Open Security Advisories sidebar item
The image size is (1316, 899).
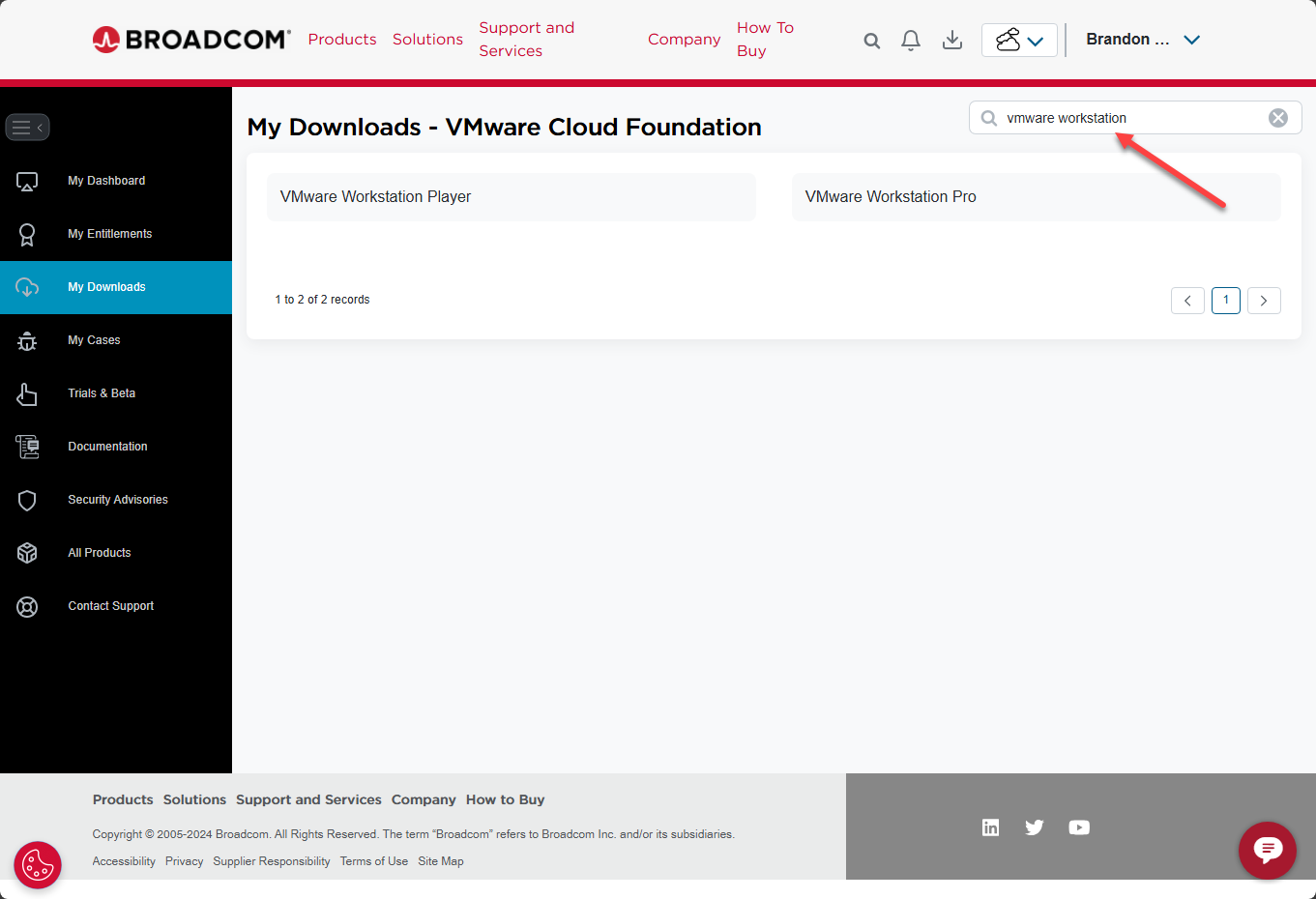point(116,500)
